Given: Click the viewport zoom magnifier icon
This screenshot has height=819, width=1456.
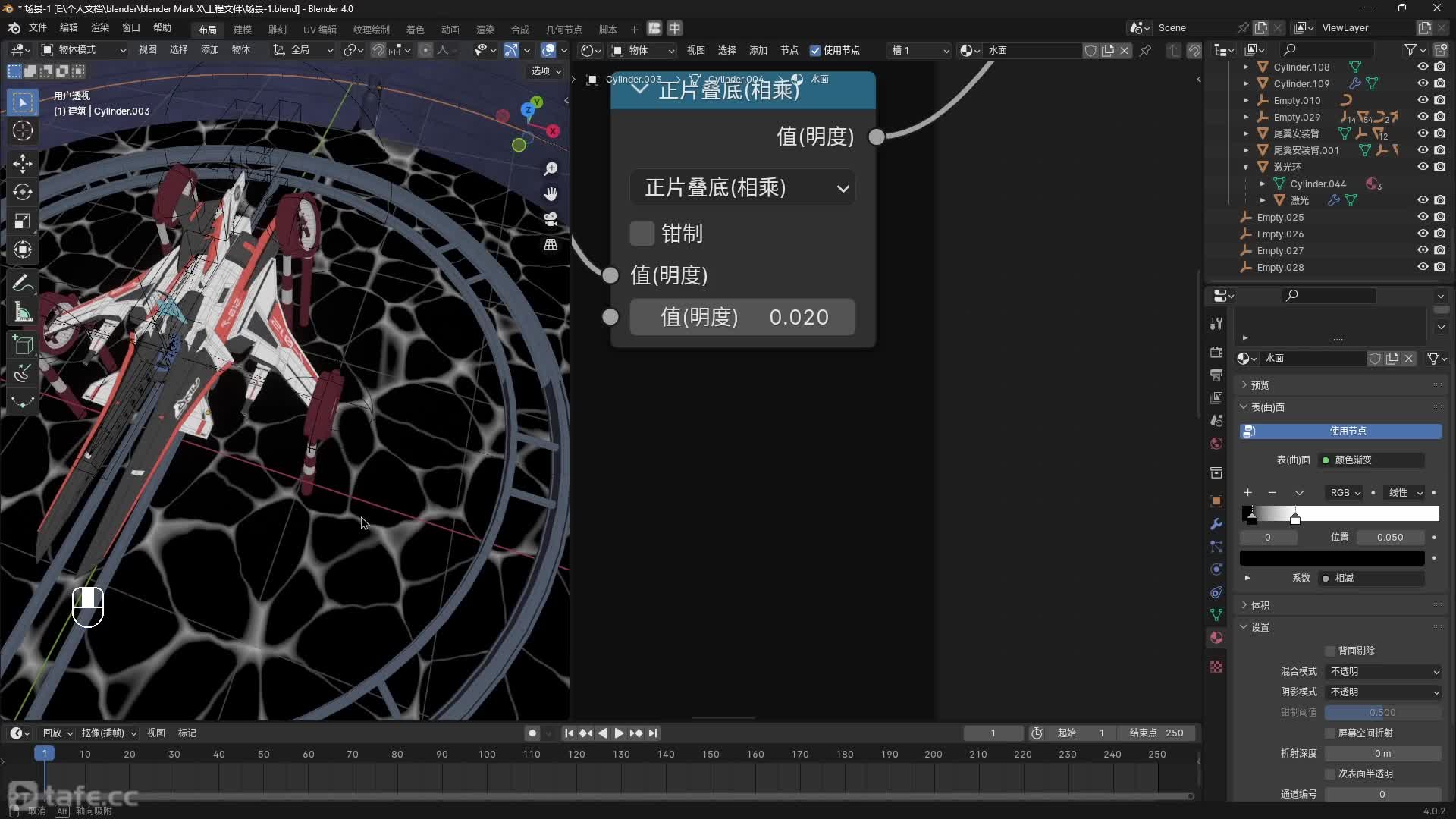Looking at the screenshot, I should tap(551, 168).
